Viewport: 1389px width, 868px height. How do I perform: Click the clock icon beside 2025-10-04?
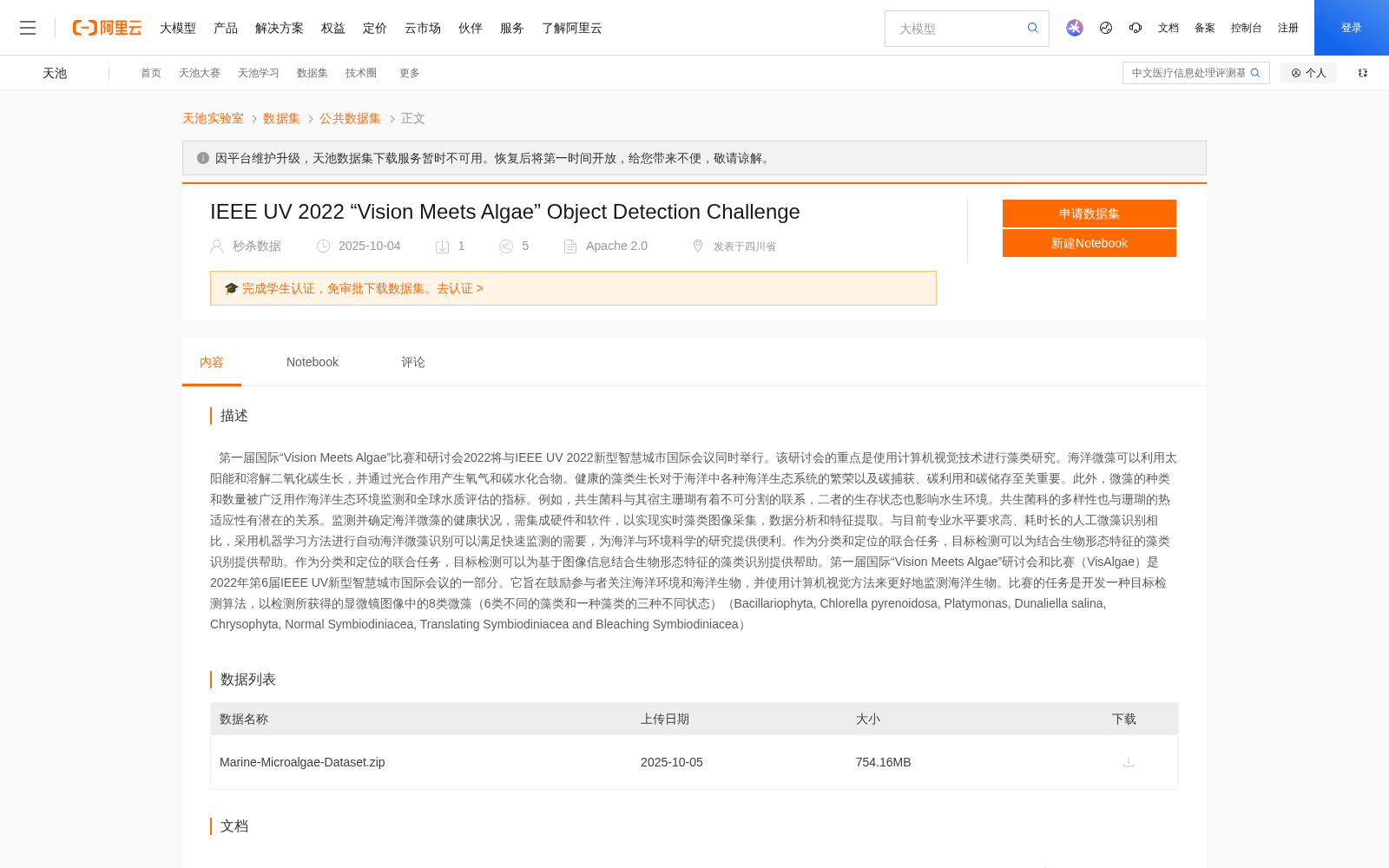pos(323,247)
